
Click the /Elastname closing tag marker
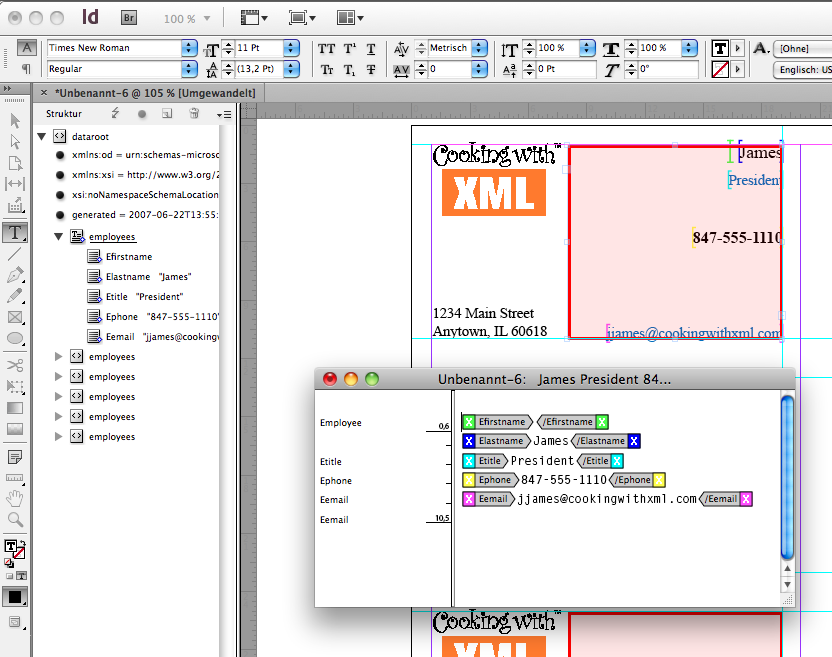606,440
